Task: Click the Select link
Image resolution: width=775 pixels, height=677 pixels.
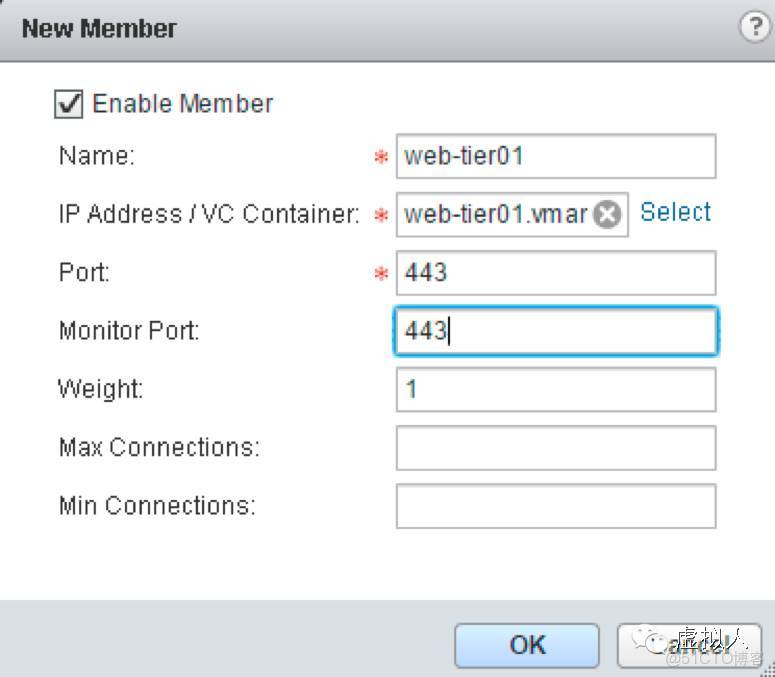Action: [675, 212]
